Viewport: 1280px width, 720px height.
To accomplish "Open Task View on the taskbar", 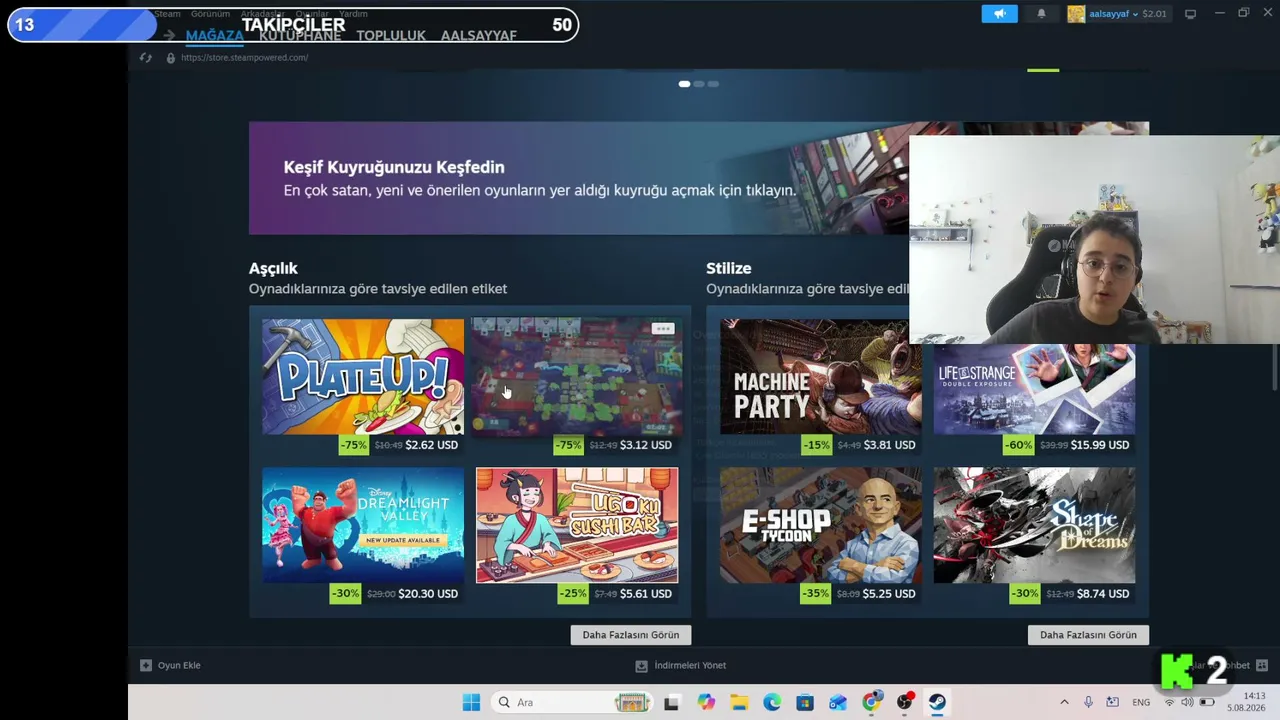I will coord(671,702).
